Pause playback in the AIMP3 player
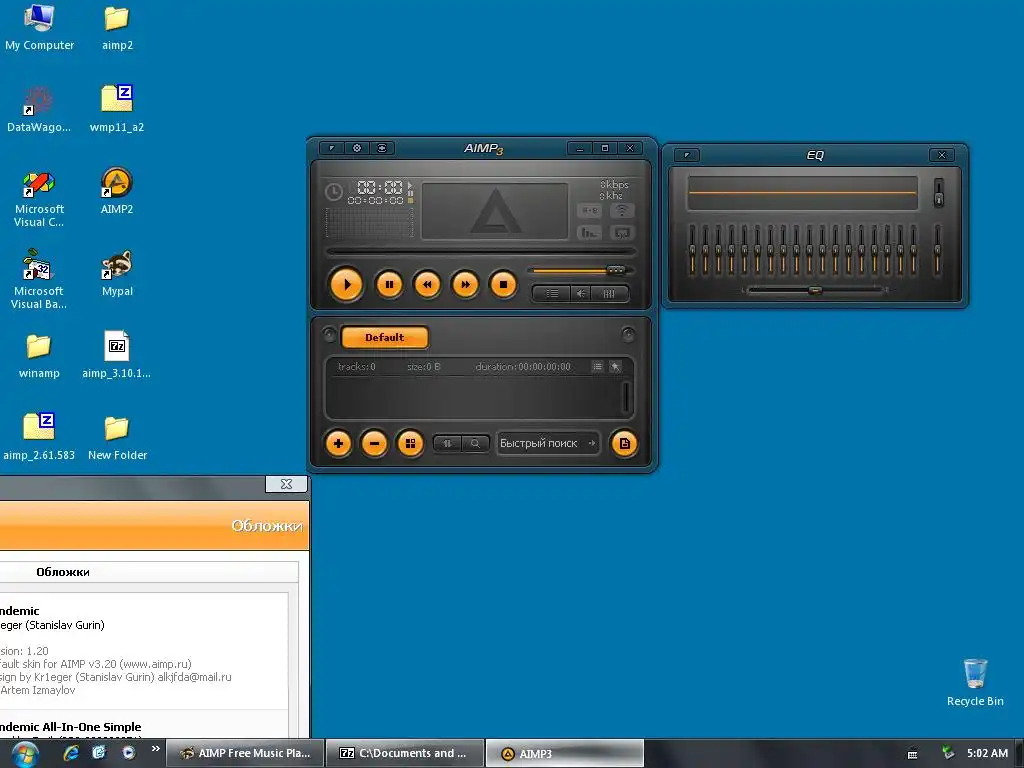1024x768 pixels. (x=389, y=285)
